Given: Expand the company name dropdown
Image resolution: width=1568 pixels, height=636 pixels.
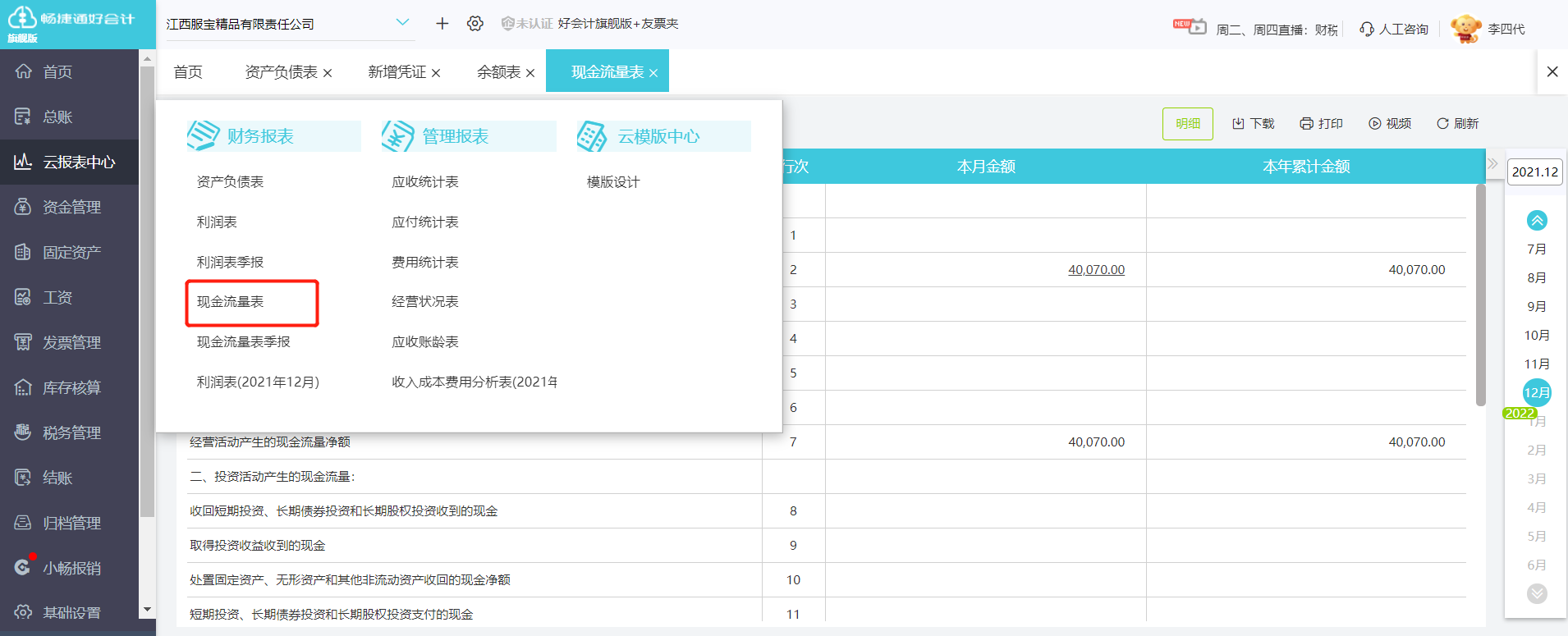Looking at the screenshot, I should pos(402,23).
